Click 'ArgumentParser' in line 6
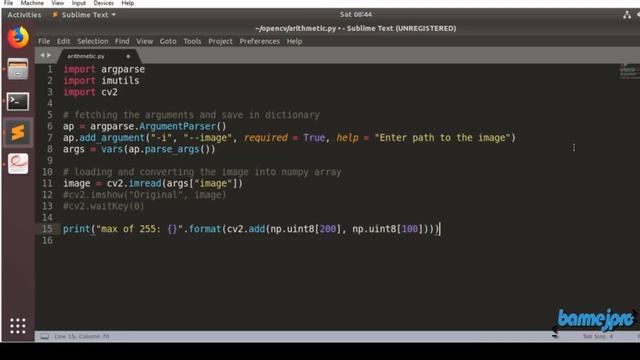640x360 pixels. (177, 126)
